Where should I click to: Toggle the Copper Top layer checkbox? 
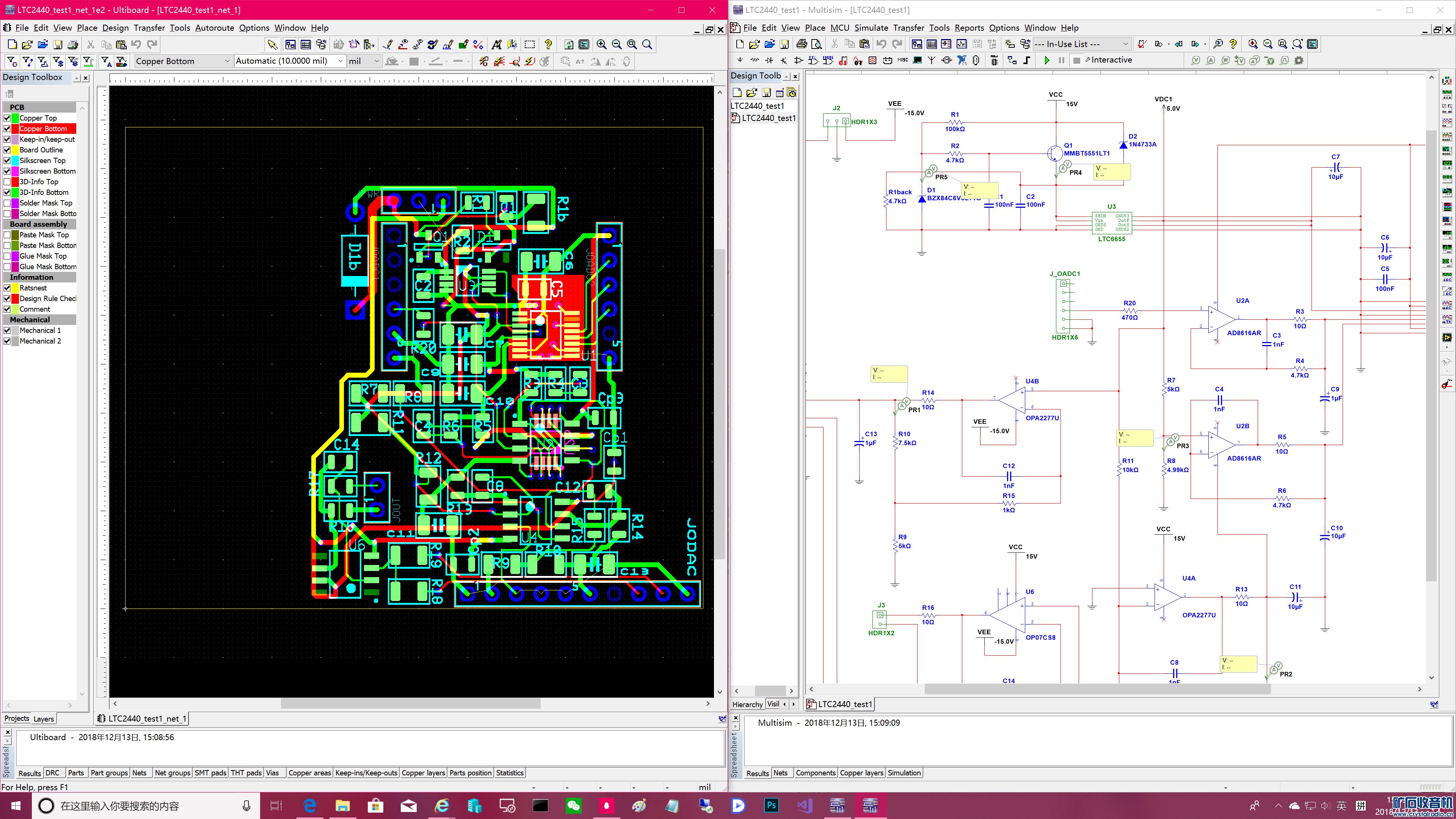point(7,118)
